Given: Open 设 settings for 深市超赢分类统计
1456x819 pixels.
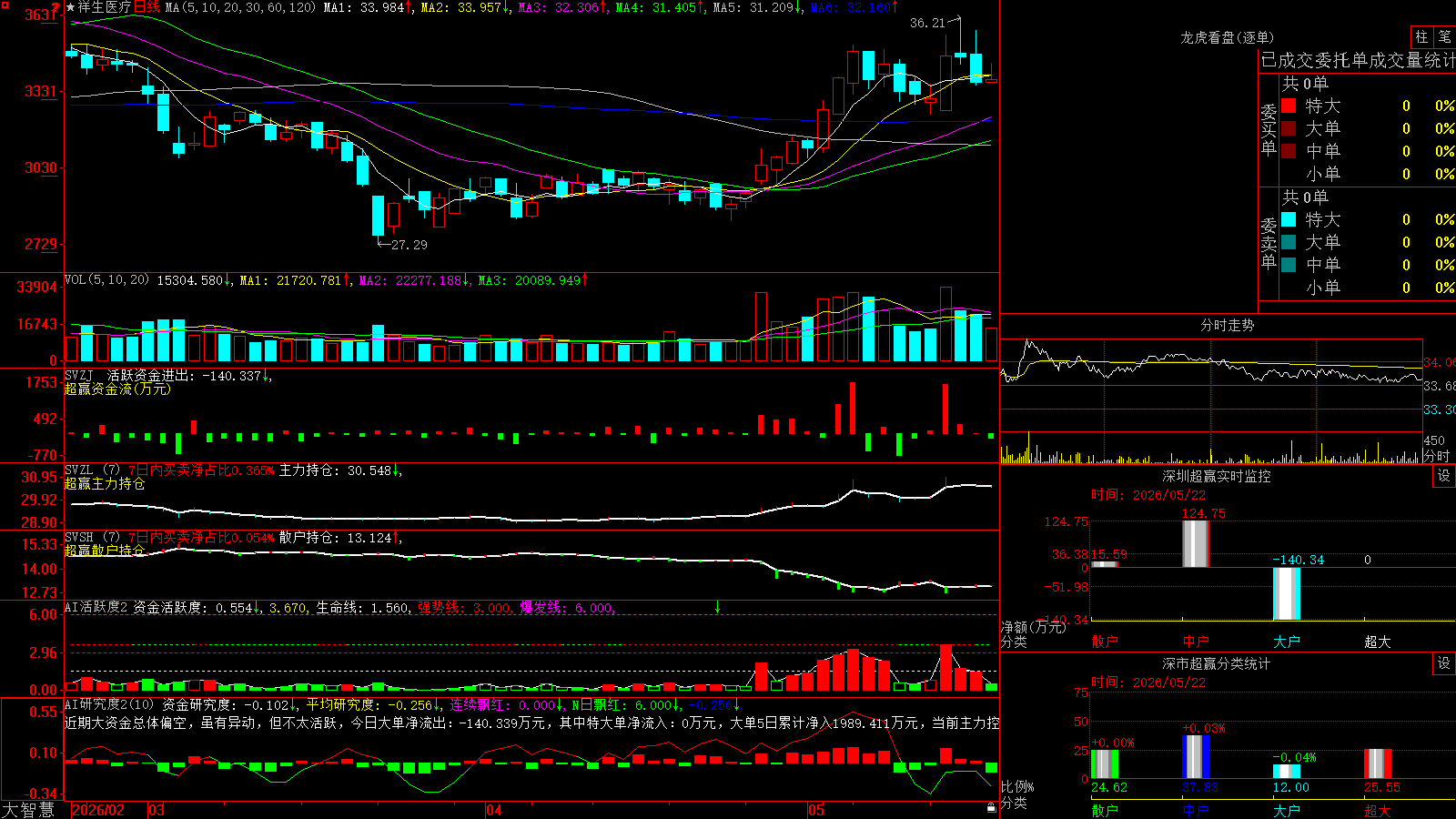Looking at the screenshot, I should (1444, 663).
